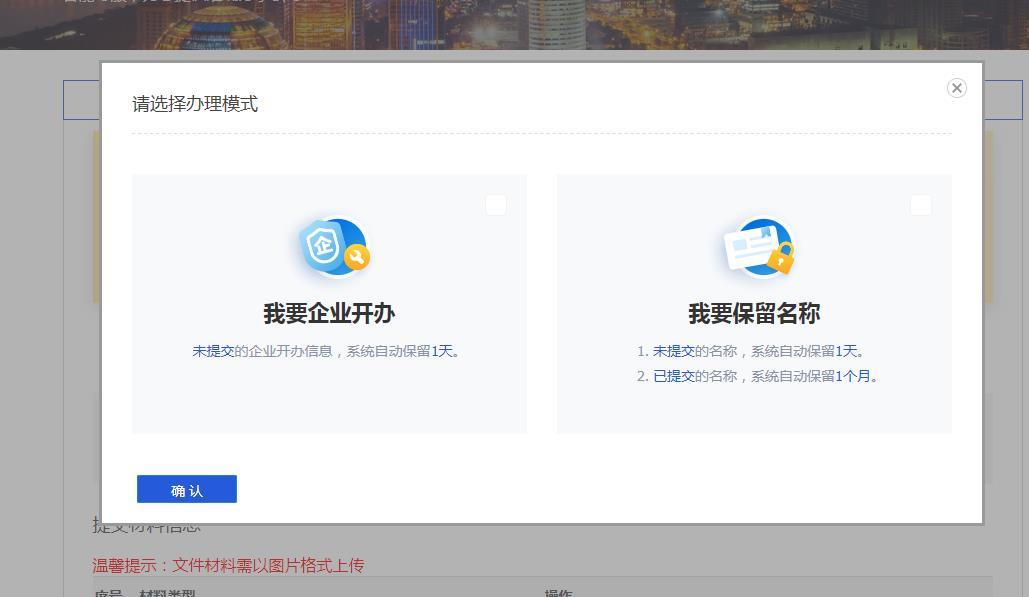Click the city skyline banner image at top

click(514, 24)
